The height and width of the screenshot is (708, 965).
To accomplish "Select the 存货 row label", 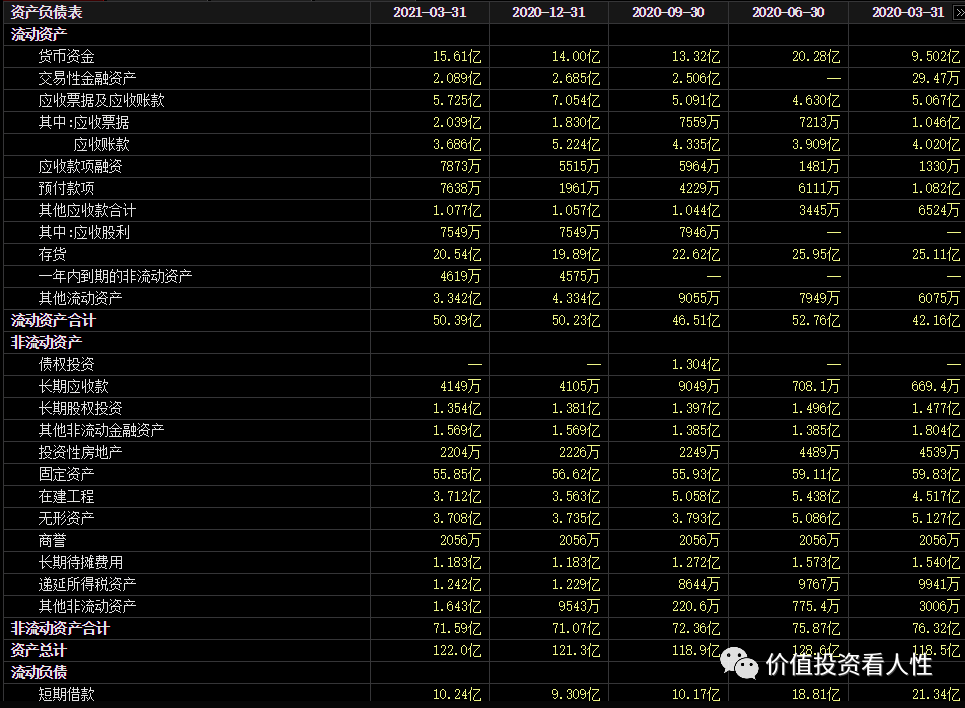I will coord(52,255).
